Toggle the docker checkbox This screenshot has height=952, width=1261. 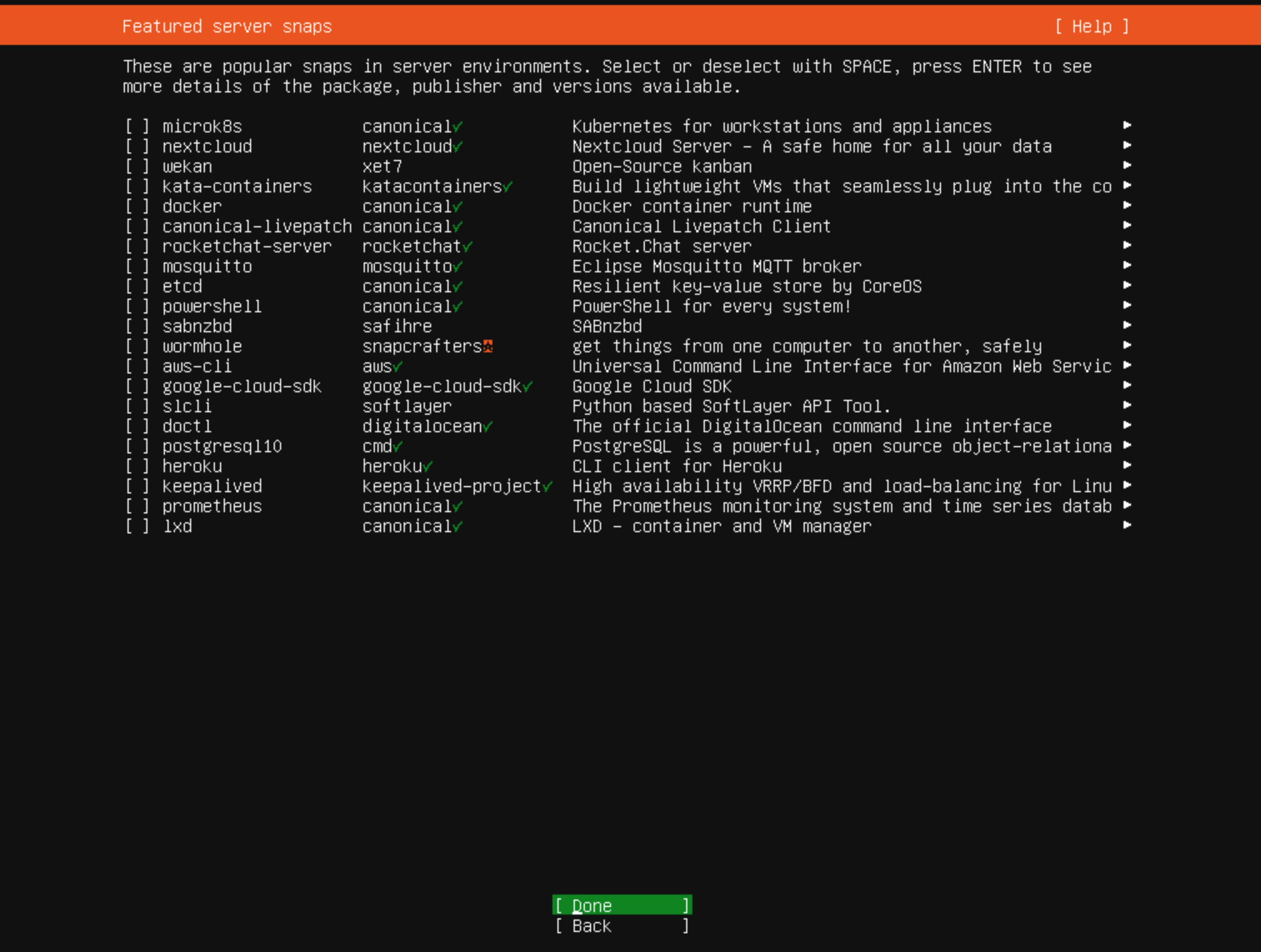[137, 207]
